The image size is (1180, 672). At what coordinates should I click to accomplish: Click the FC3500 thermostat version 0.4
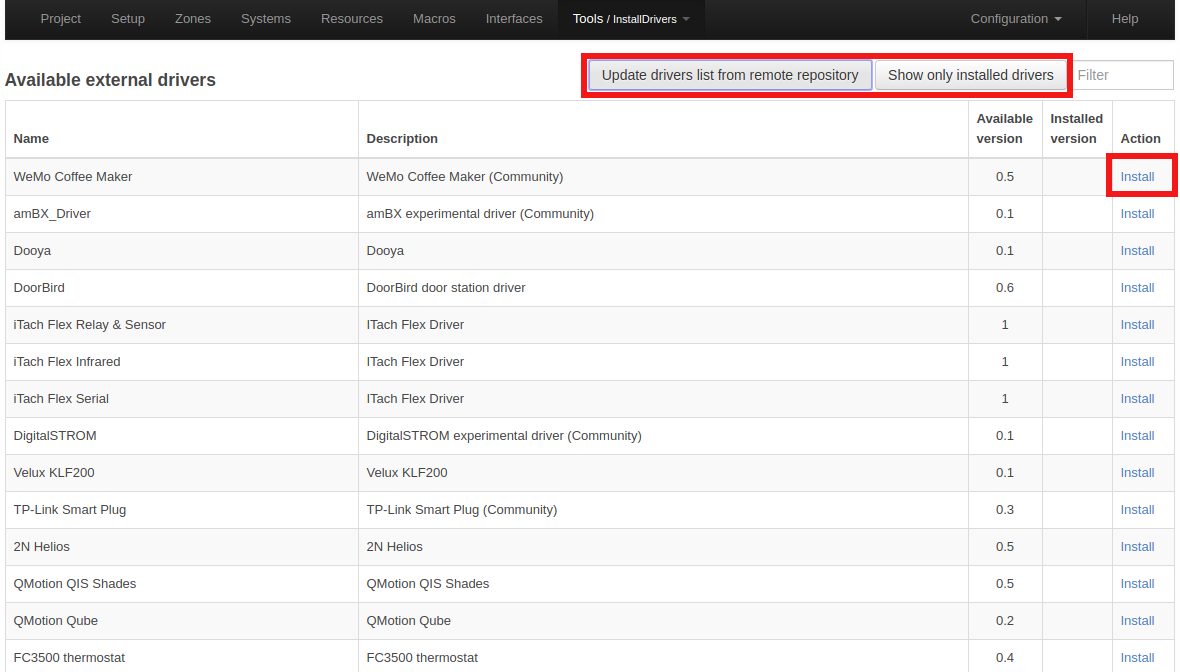pos(1005,658)
